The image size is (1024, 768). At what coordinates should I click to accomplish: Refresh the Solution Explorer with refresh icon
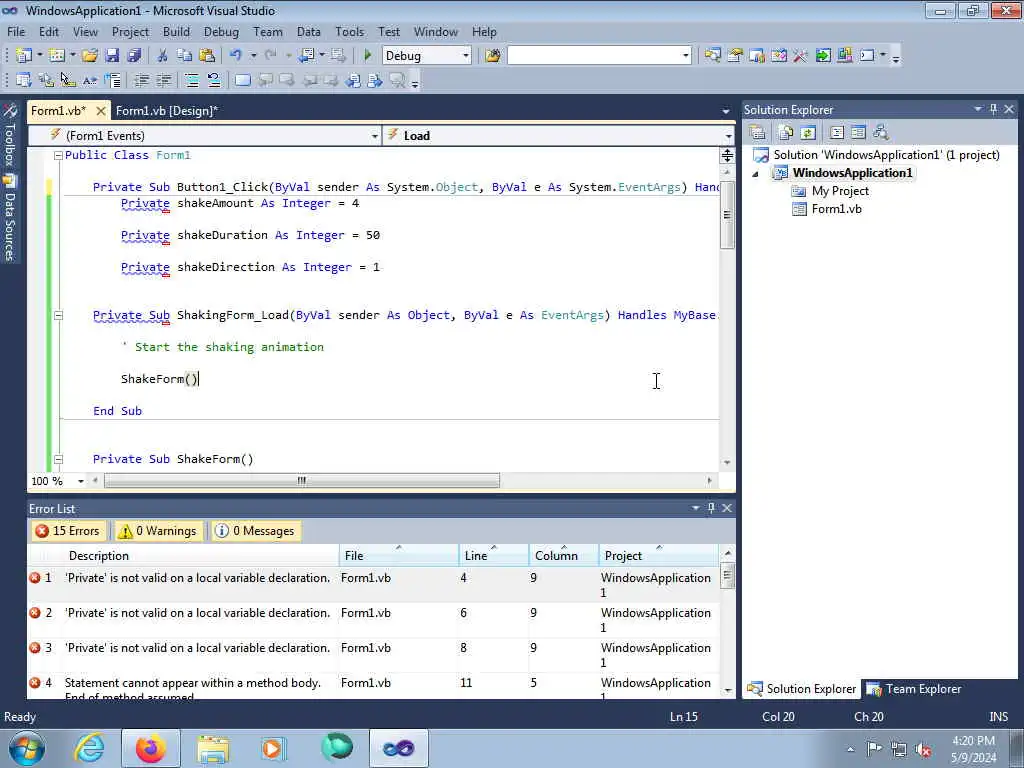pyautogui.click(x=808, y=133)
